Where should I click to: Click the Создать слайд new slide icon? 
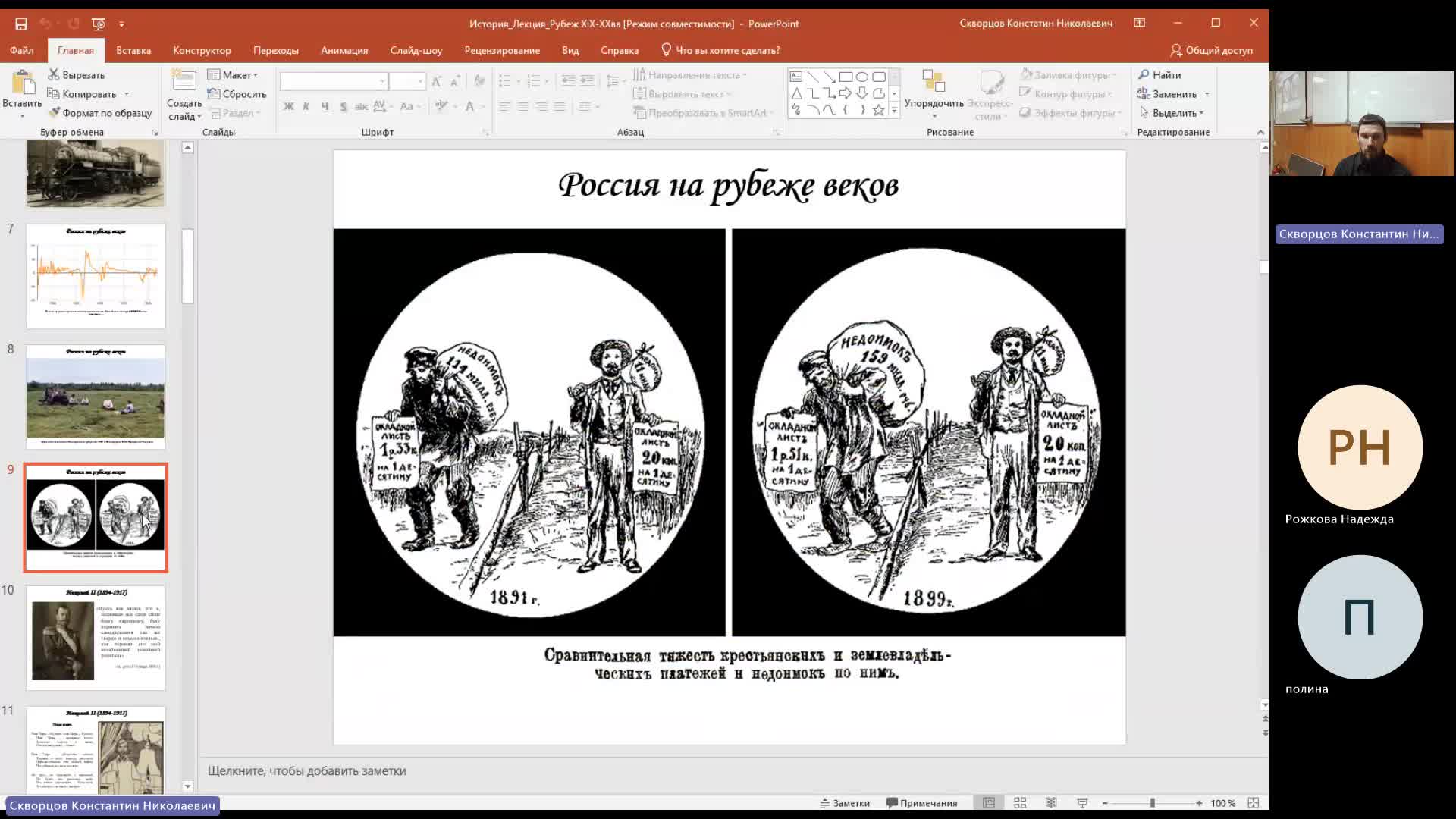[184, 81]
